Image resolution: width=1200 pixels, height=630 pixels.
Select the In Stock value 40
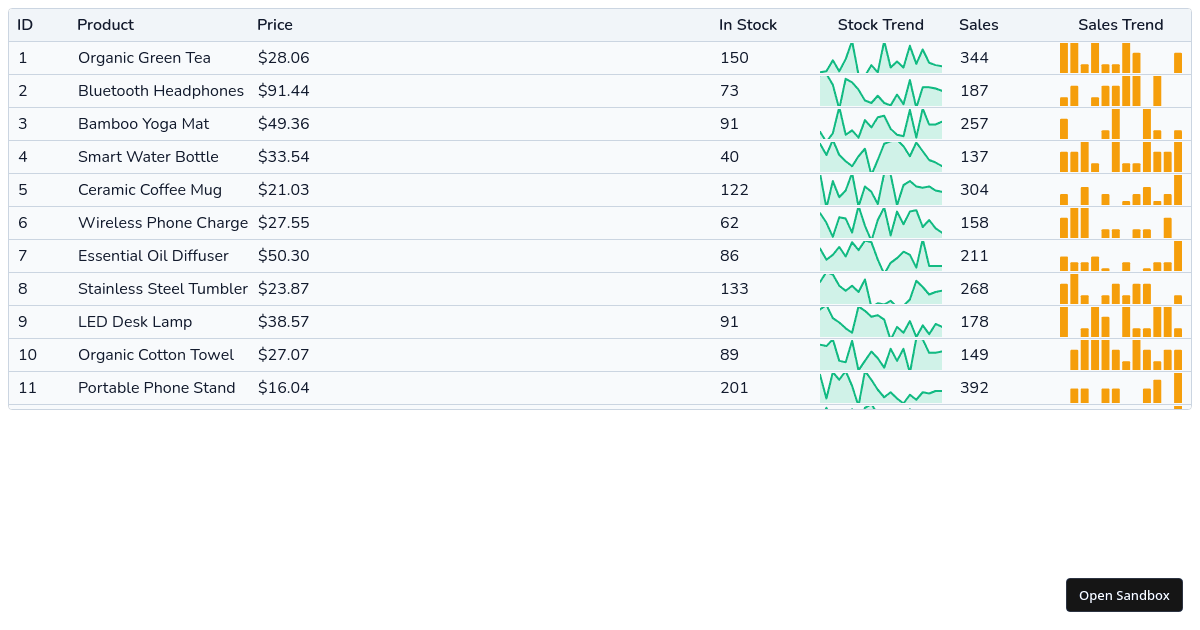click(x=730, y=157)
